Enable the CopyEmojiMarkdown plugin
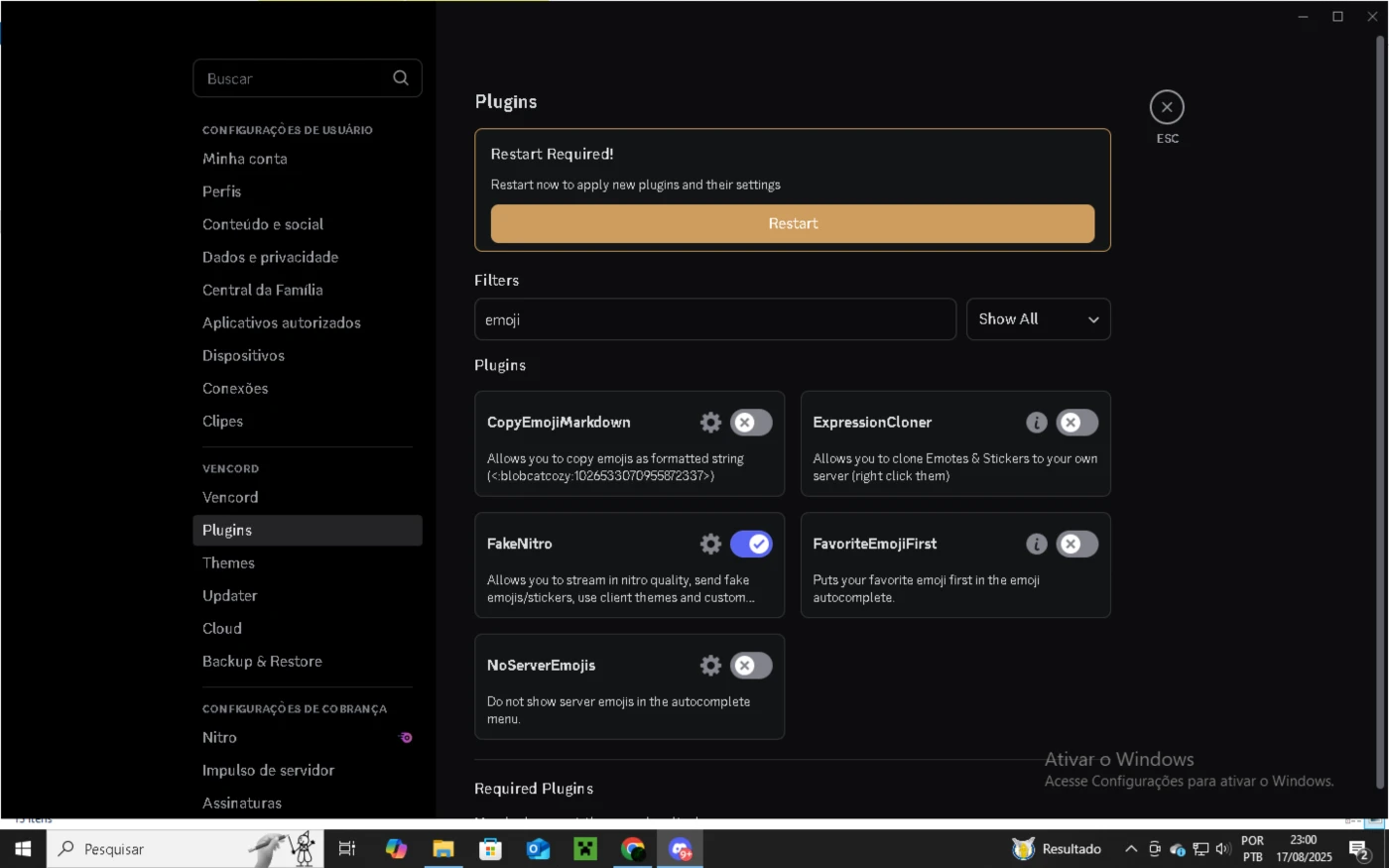The width and height of the screenshot is (1389, 868). 751,423
